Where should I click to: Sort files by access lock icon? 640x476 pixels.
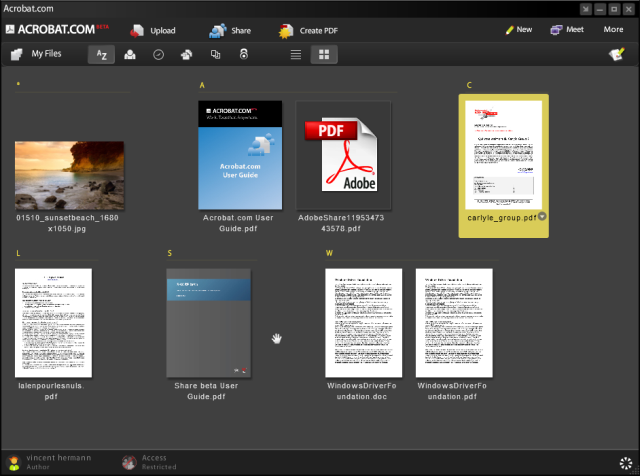[244, 54]
